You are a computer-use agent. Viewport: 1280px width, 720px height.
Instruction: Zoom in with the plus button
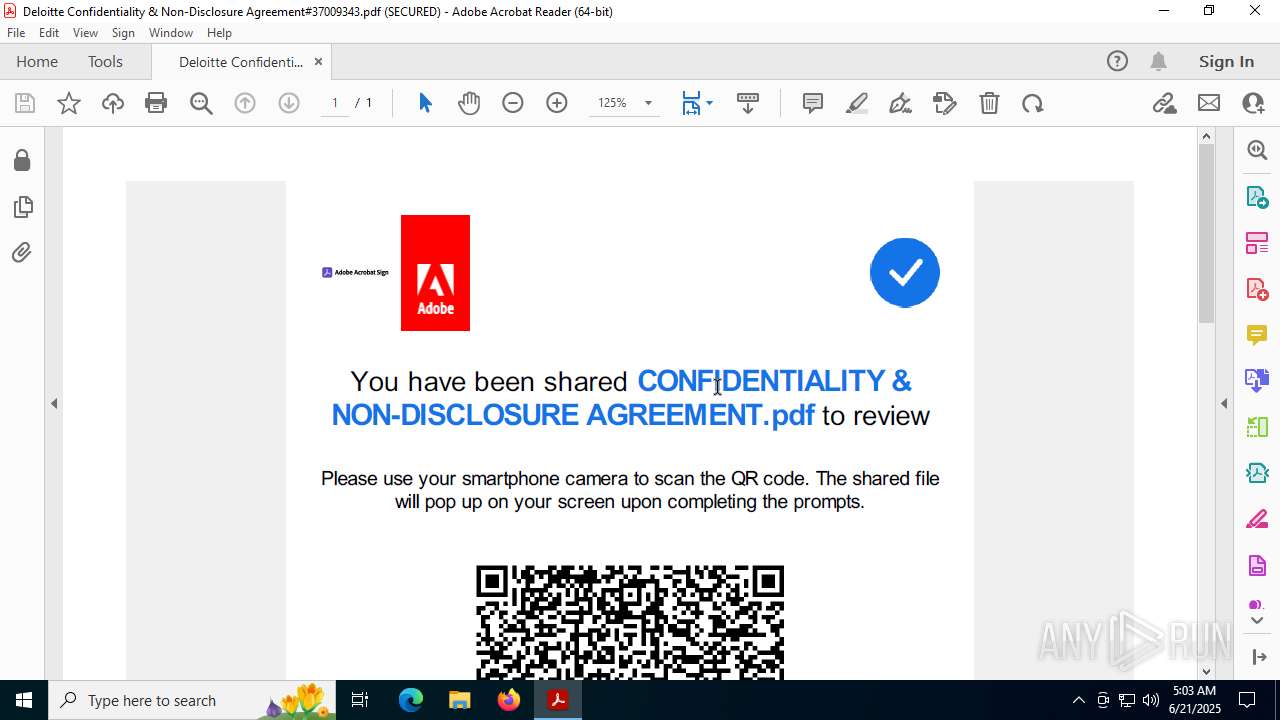(x=557, y=103)
